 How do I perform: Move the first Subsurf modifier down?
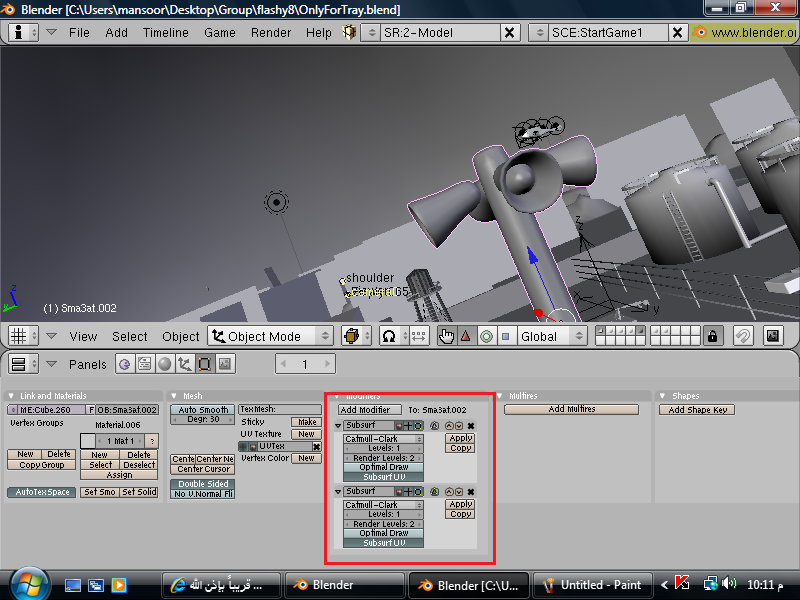tap(459, 426)
